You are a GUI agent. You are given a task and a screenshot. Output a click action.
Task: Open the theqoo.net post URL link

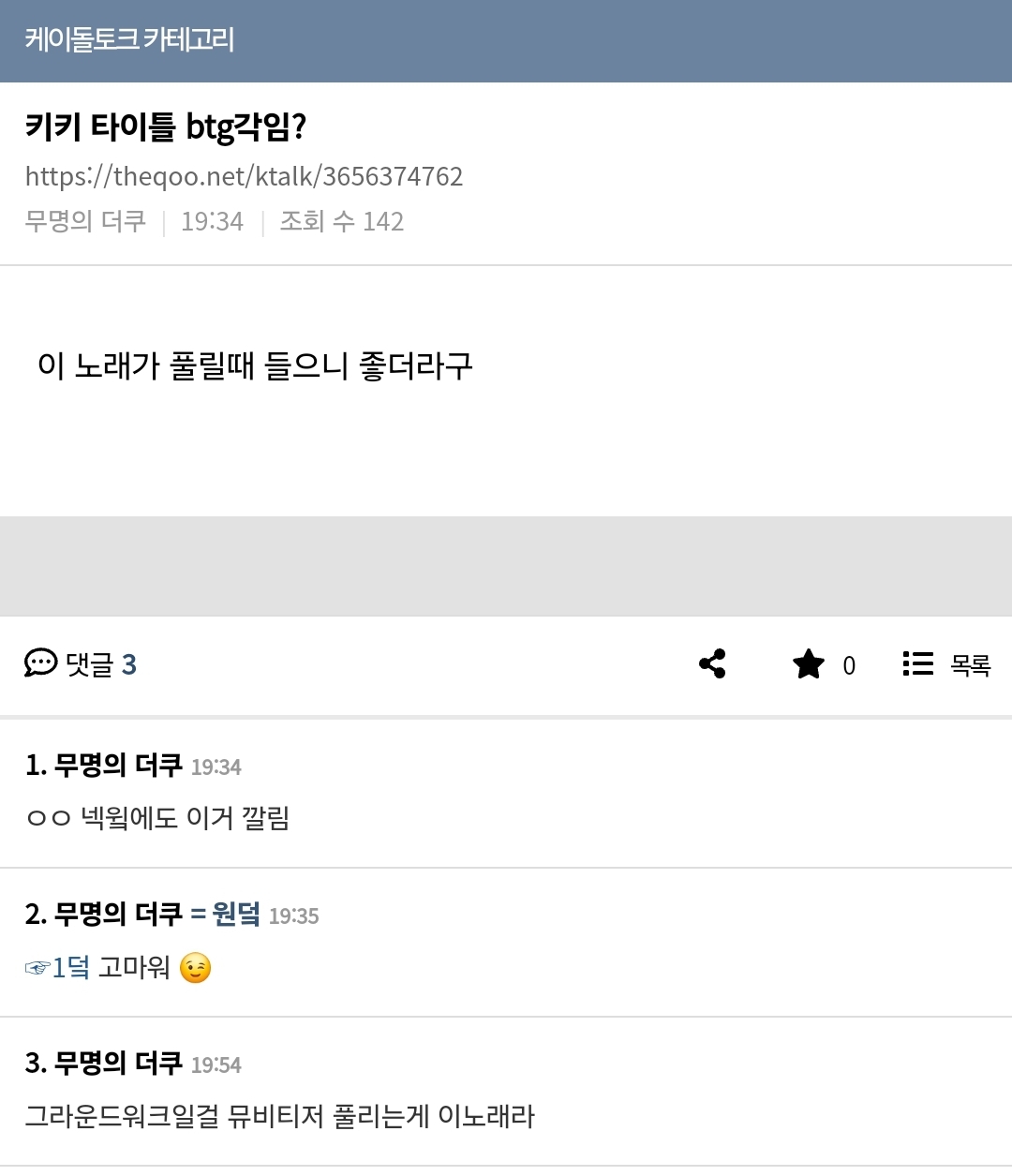244,176
